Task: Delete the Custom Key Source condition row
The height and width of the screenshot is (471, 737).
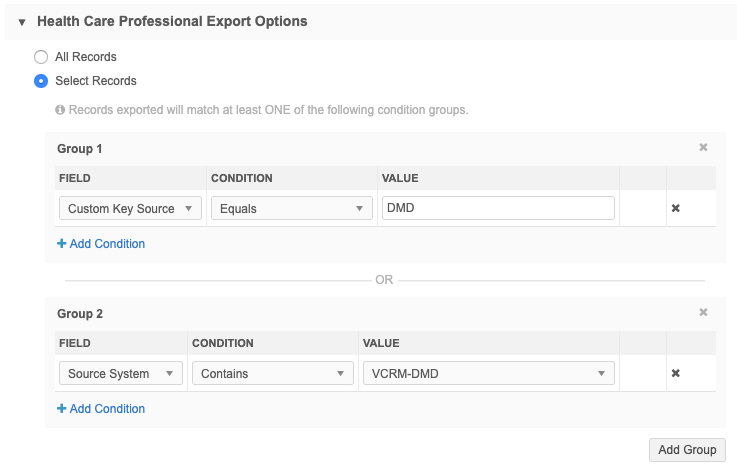Action: [675, 208]
